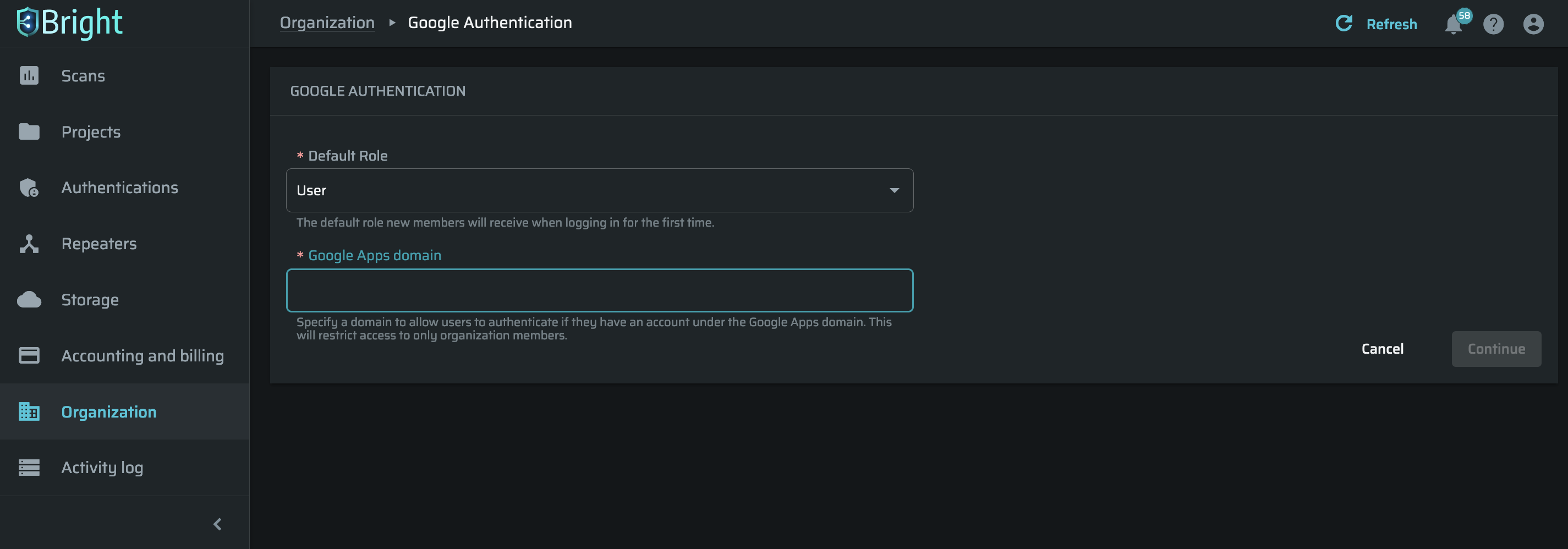The width and height of the screenshot is (1568, 549).
Task: Click the Organization building icon
Action: click(x=29, y=411)
